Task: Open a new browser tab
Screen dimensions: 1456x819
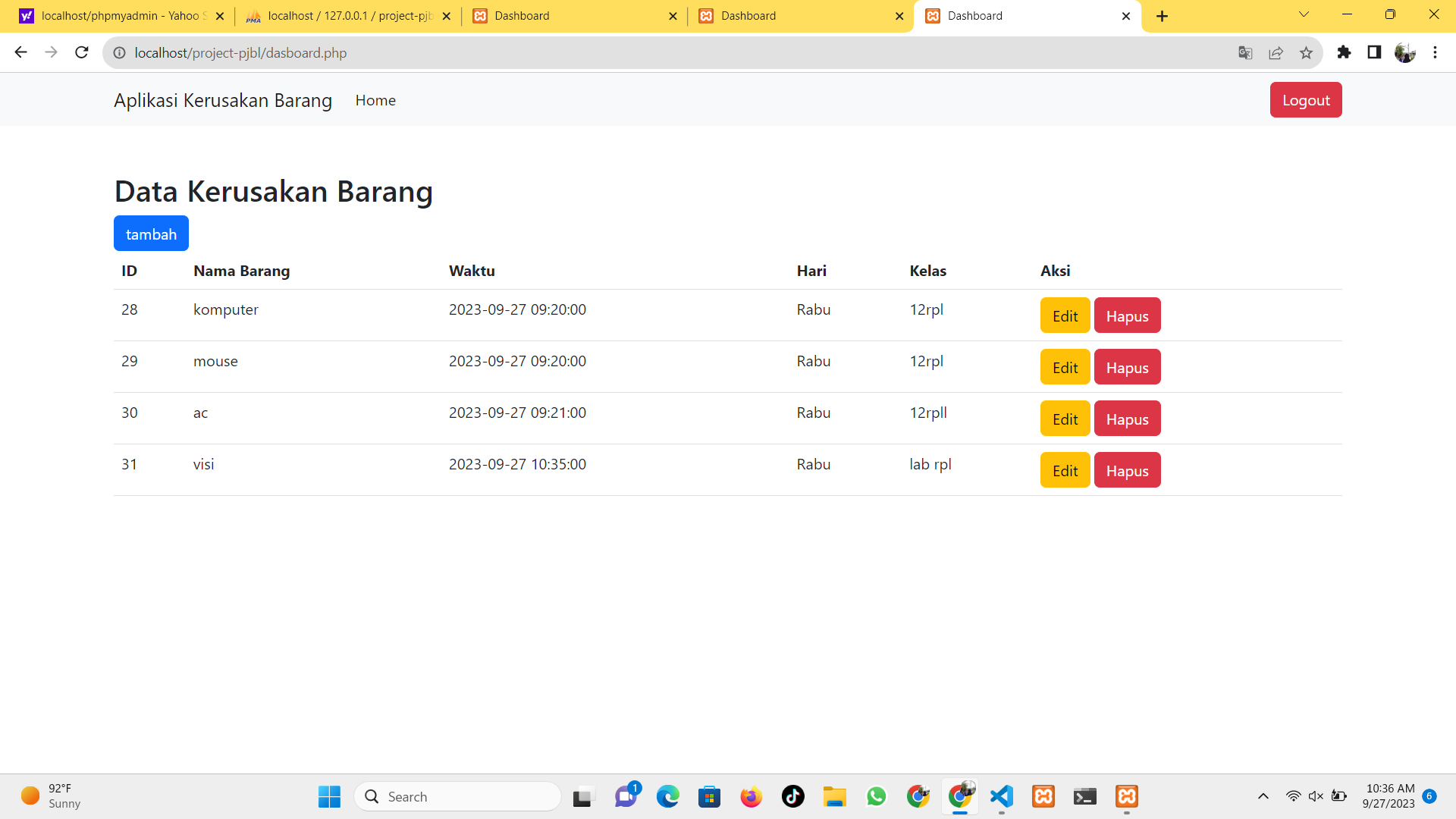Action: [1162, 16]
